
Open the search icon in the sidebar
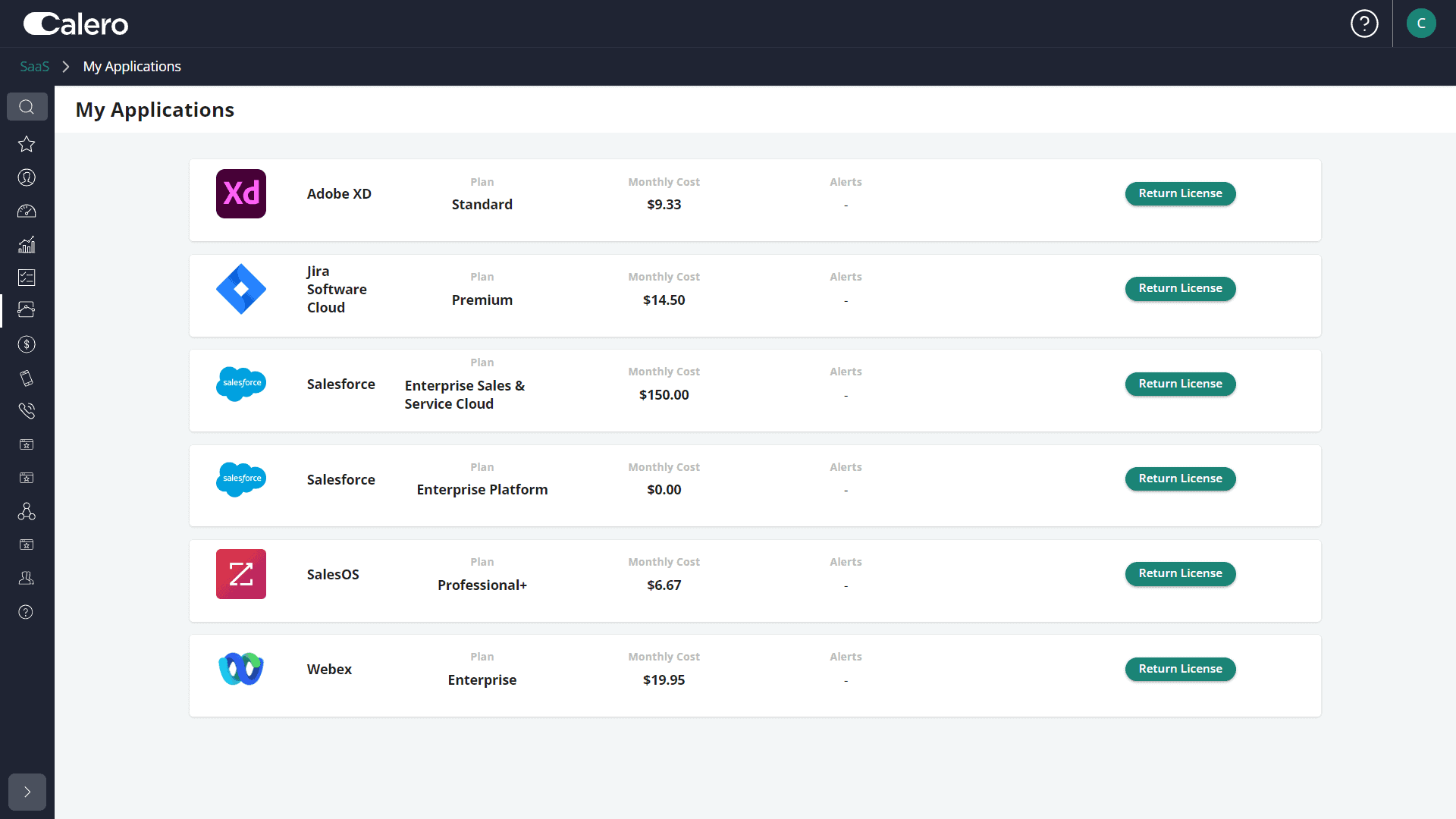click(27, 107)
